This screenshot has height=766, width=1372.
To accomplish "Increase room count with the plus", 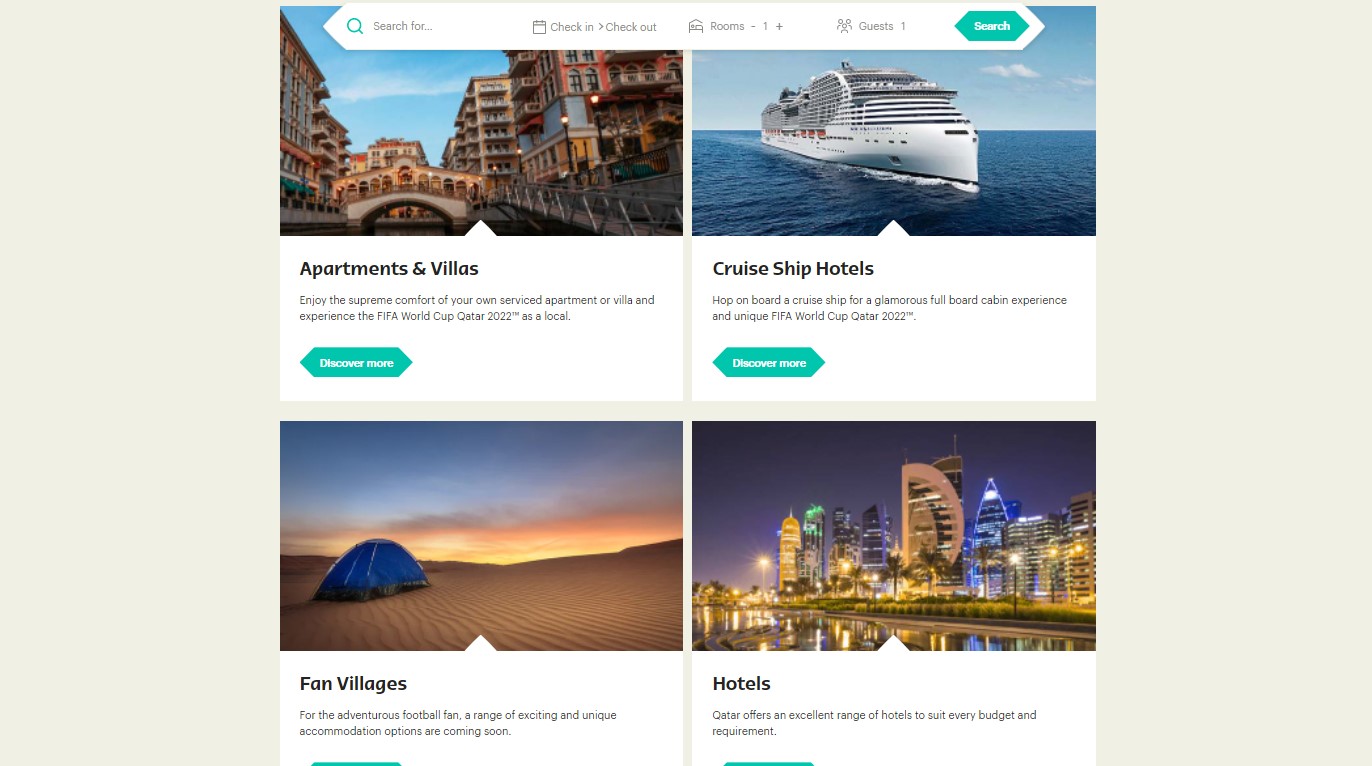I will coord(779,26).
